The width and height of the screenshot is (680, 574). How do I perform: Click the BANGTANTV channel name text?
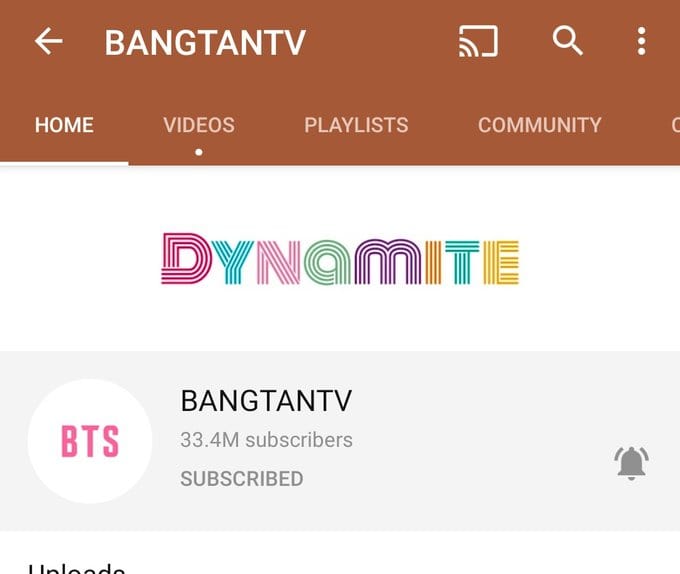pos(266,401)
